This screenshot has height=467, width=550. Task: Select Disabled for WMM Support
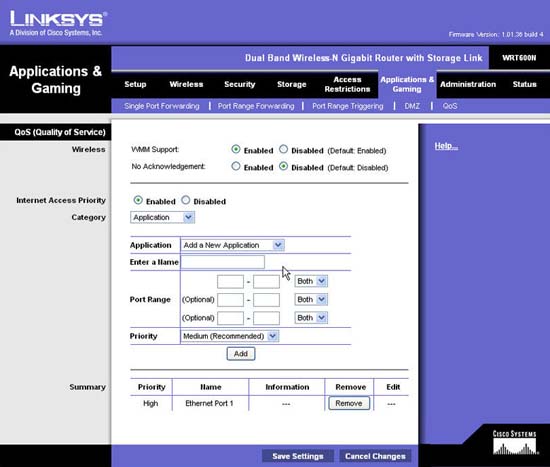point(283,149)
